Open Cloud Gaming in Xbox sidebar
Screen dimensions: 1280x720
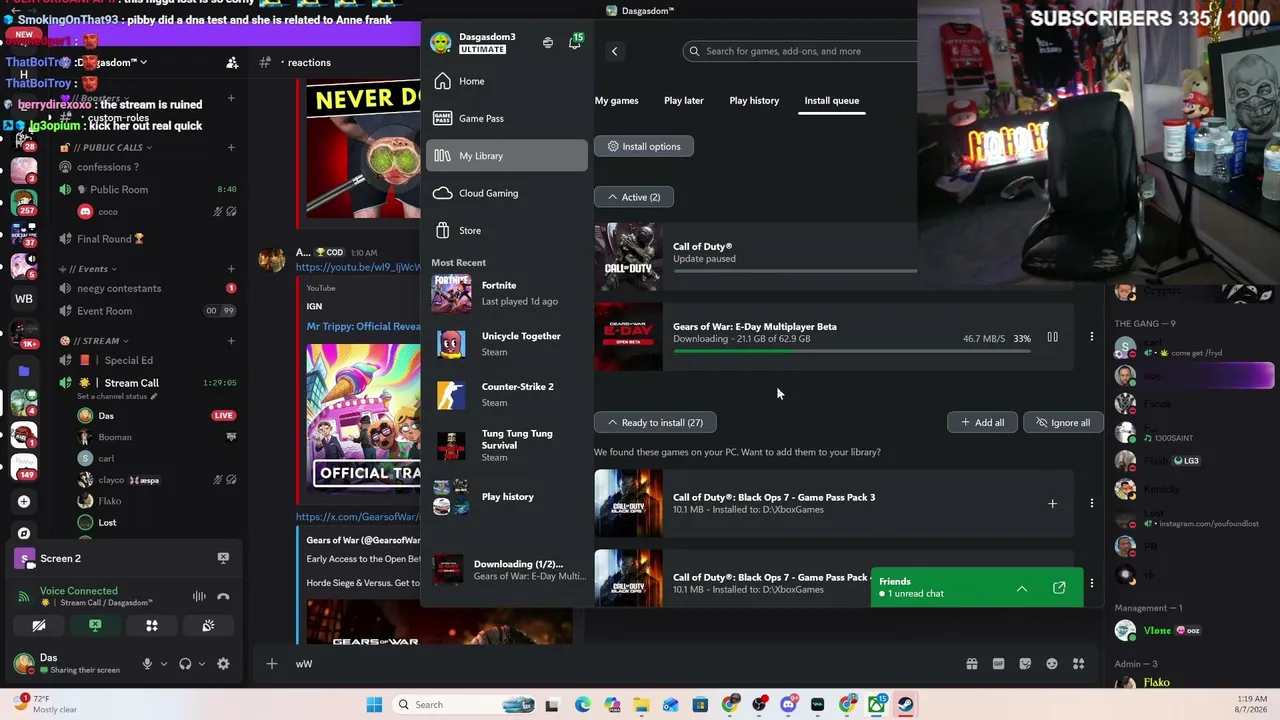click(x=507, y=193)
